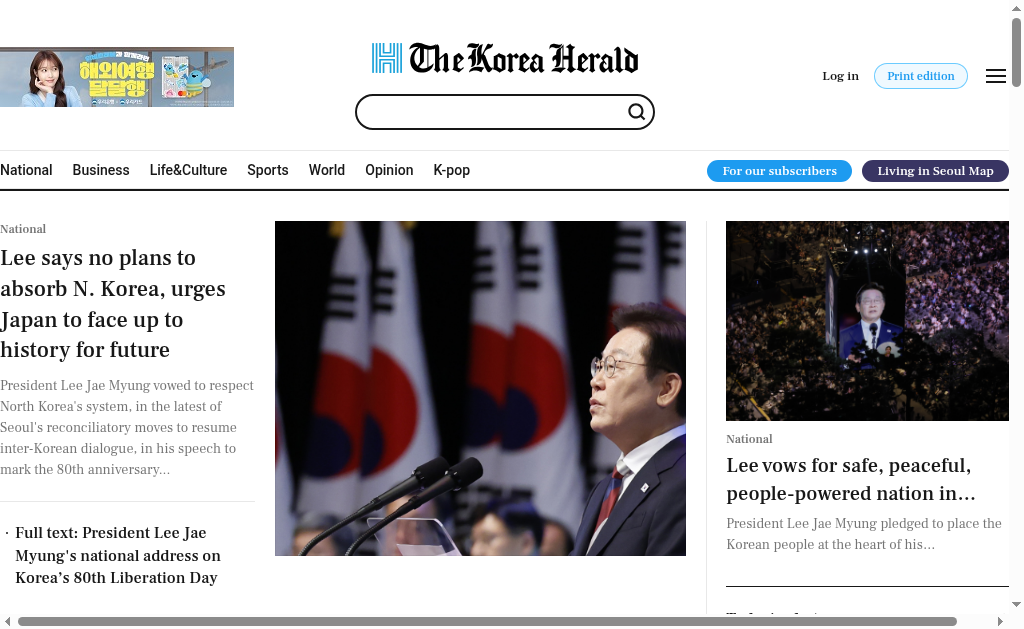Click the vertical scrollbar down arrow
This screenshot has height=629, width=1024.
tap(1016, 604)
